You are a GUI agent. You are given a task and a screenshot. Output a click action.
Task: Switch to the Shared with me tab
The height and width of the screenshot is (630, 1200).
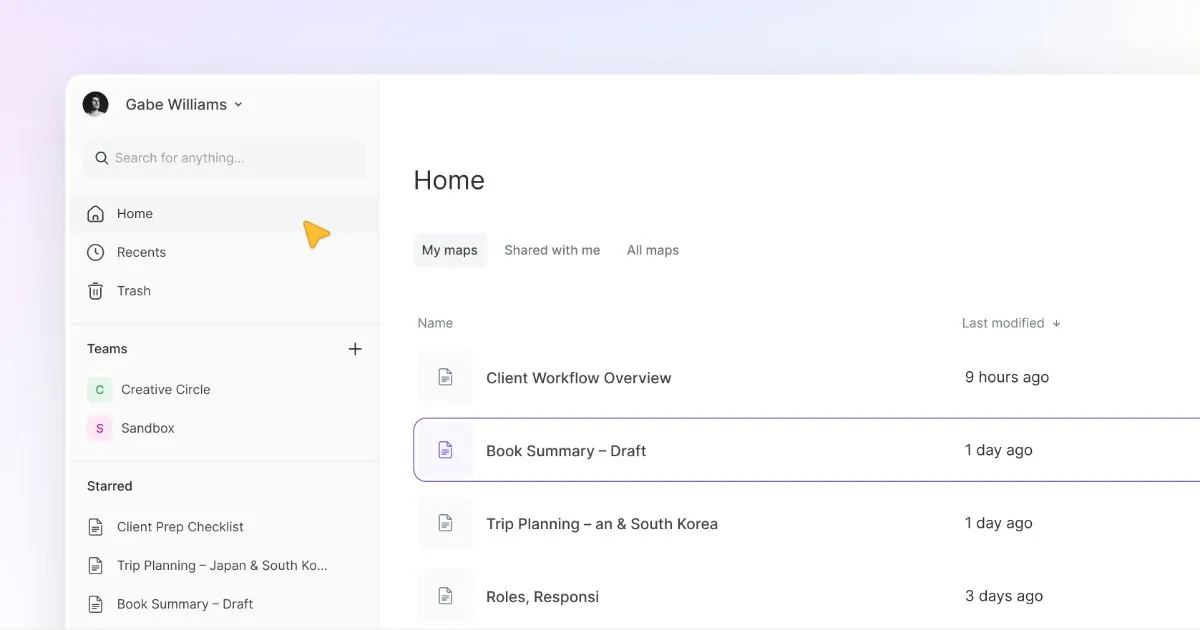[x=552, y=249]
